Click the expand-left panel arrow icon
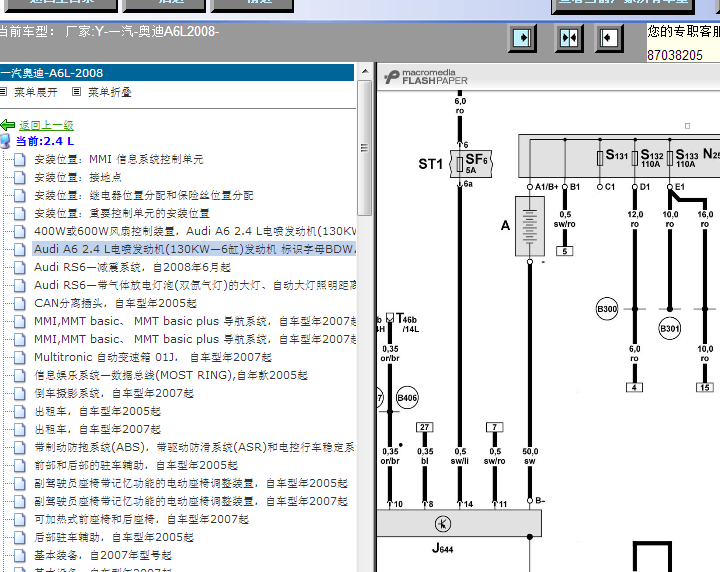720x572 pixels. (609, 38)
